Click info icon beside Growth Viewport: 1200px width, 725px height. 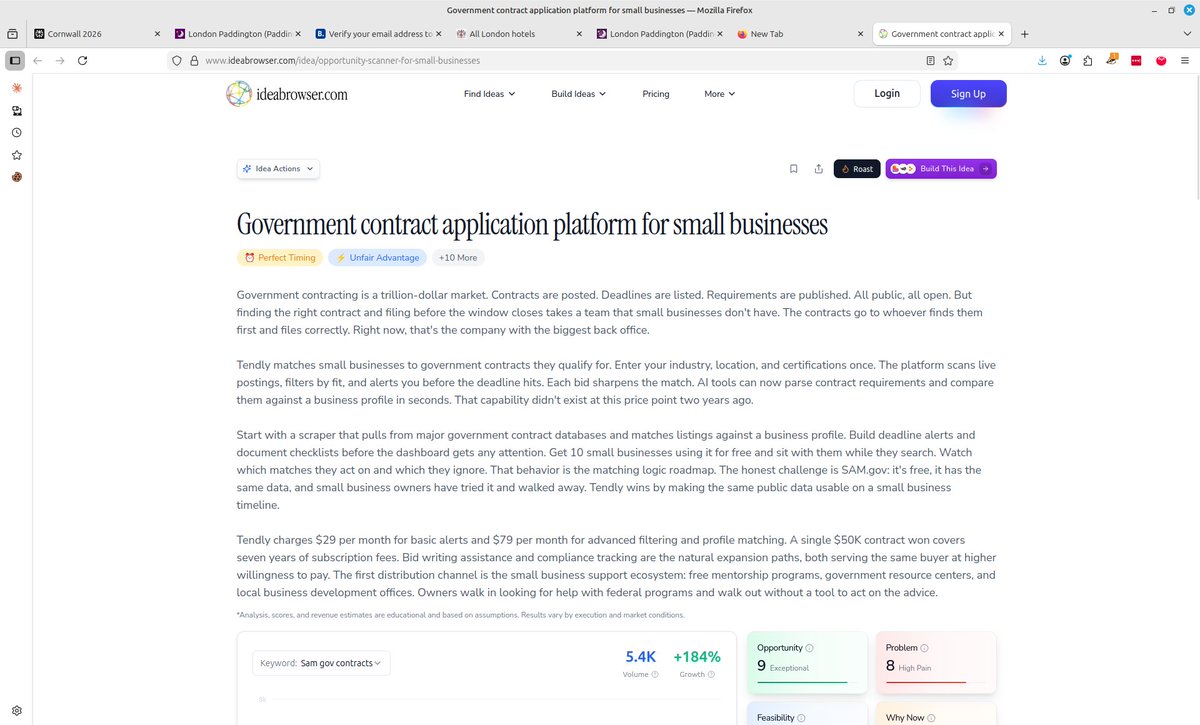pos(713,674)
